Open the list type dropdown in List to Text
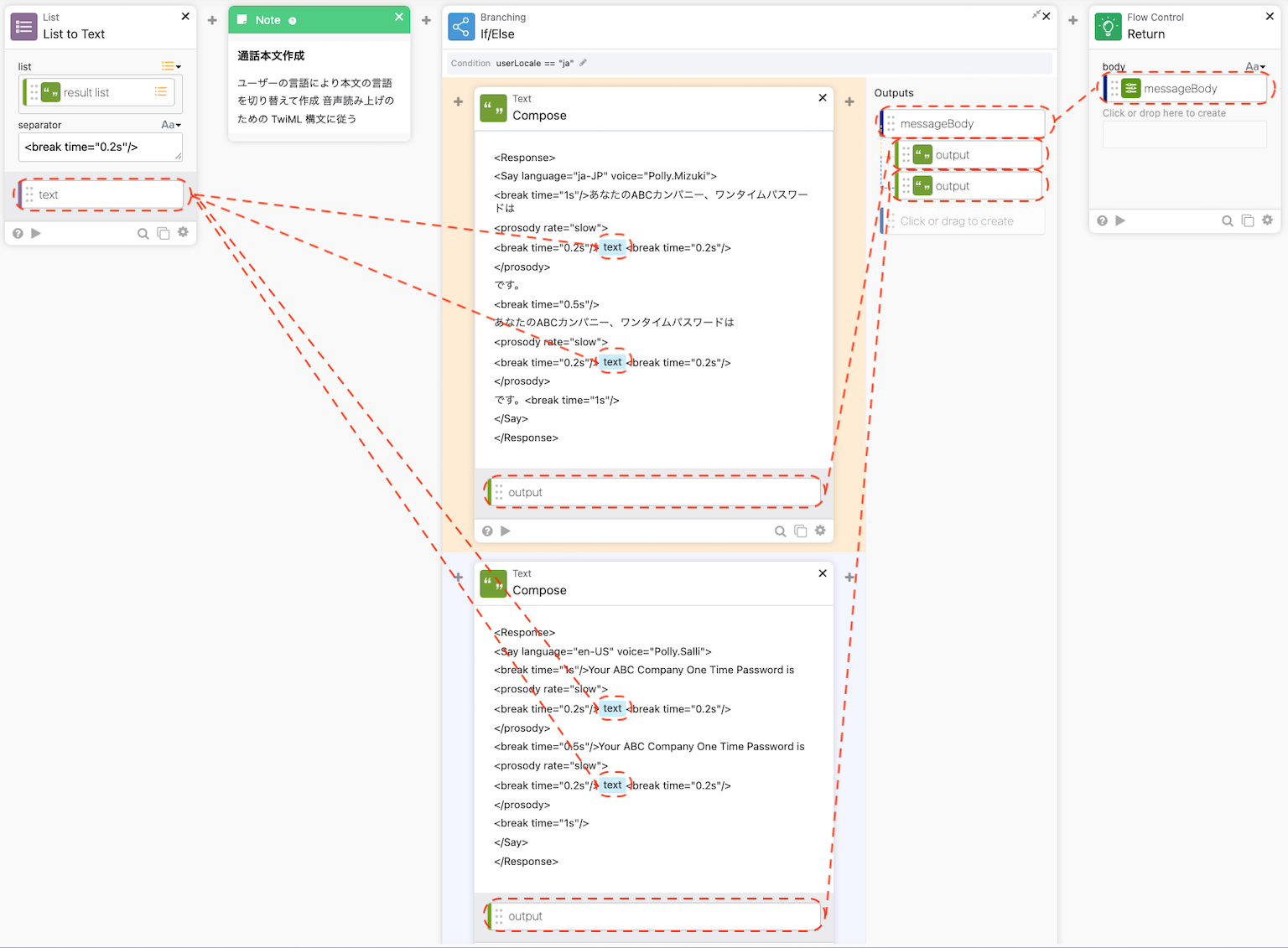Viewport: 1288px width, 948px height. click(x=171, y=66)
